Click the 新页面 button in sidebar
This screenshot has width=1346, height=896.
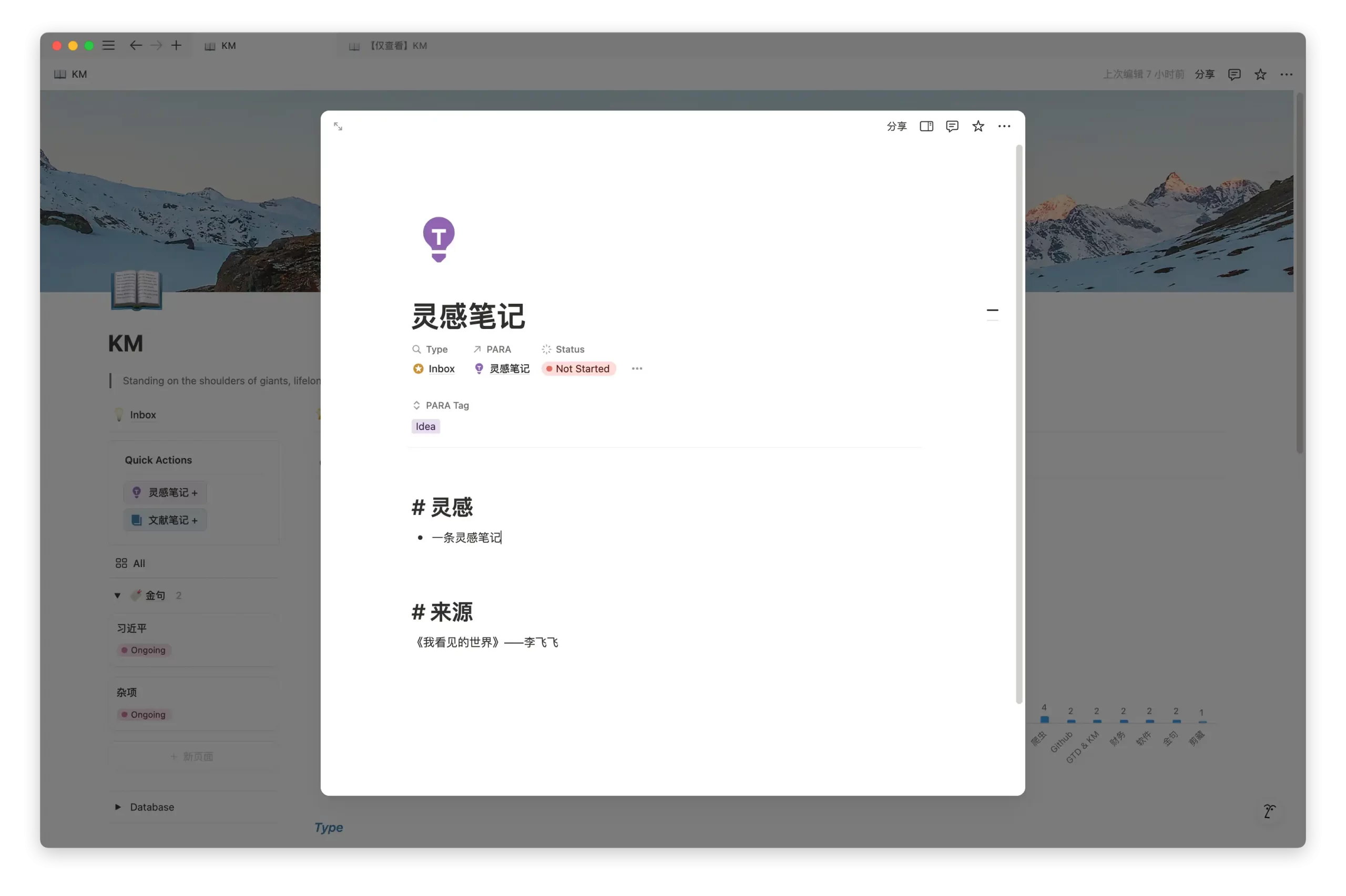coord(192,756)
